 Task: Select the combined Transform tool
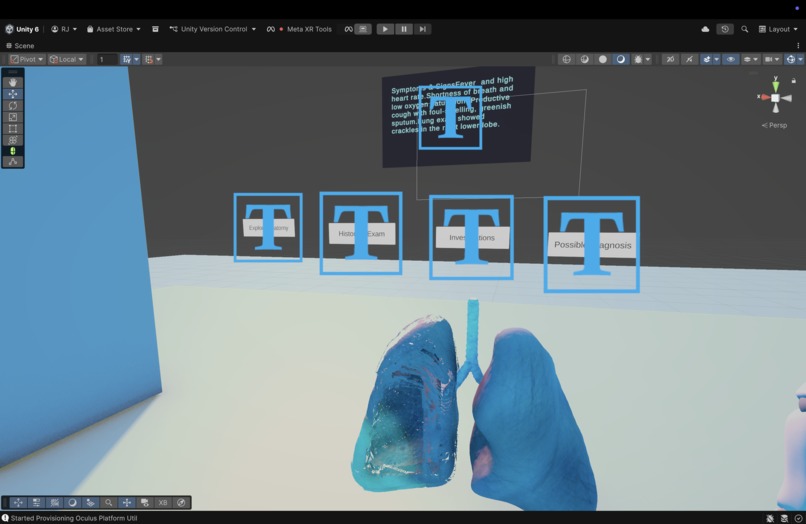point(13,140)
